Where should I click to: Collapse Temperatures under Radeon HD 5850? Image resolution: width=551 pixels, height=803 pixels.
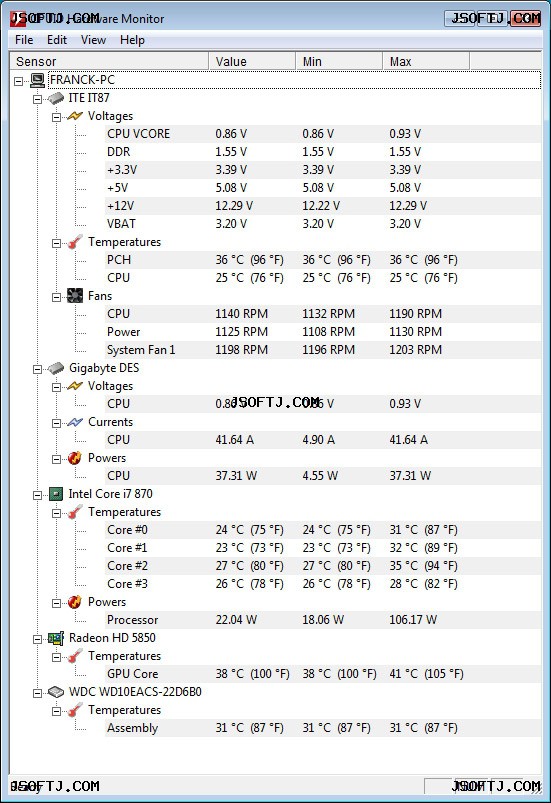pos(56,657)
